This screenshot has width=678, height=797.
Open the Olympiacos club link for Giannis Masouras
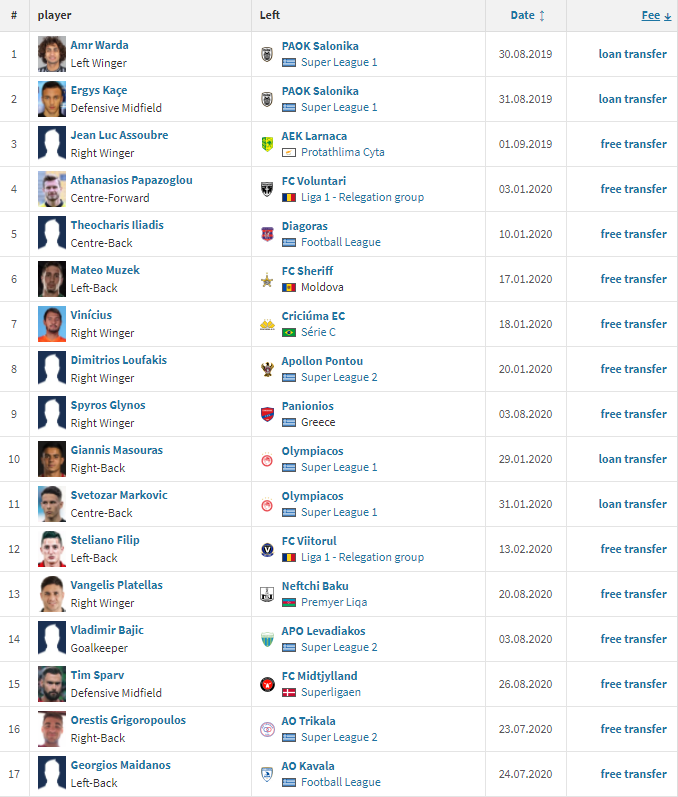coord(313,451)
